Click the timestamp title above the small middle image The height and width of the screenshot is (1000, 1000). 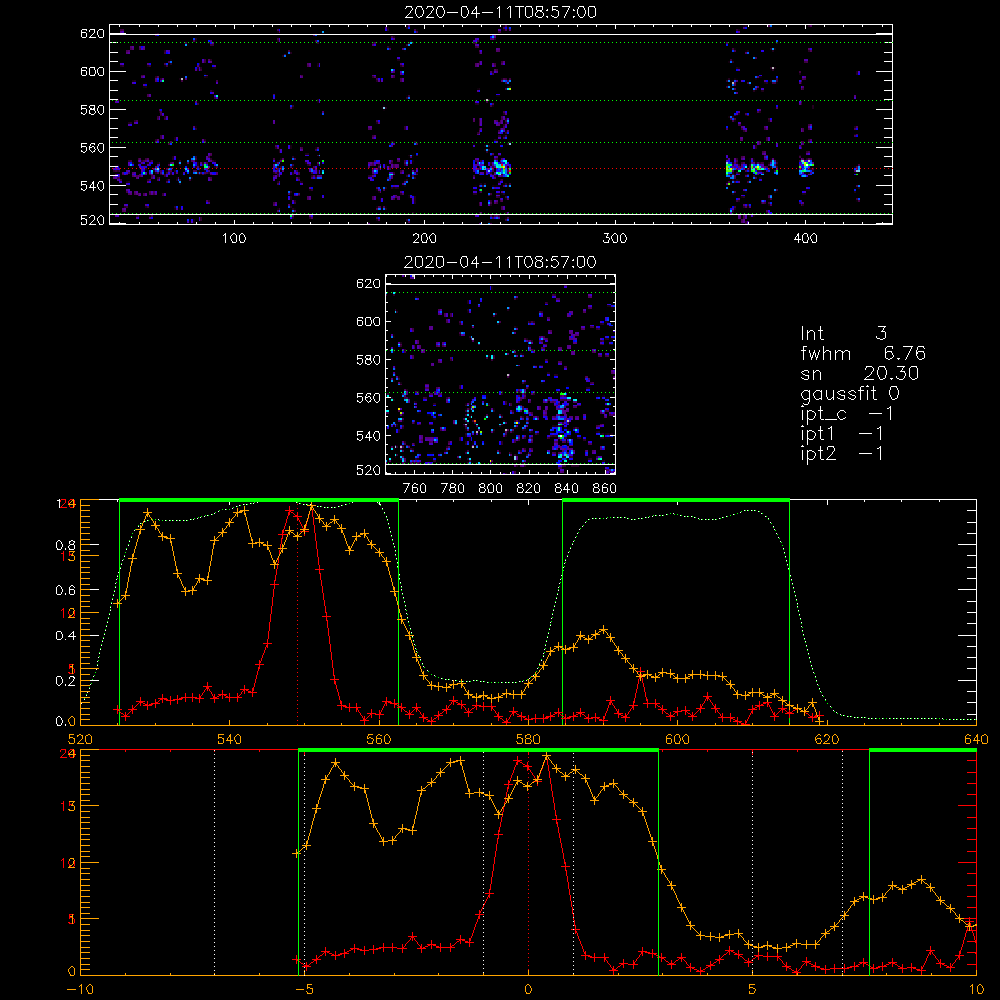pos(501,262)
